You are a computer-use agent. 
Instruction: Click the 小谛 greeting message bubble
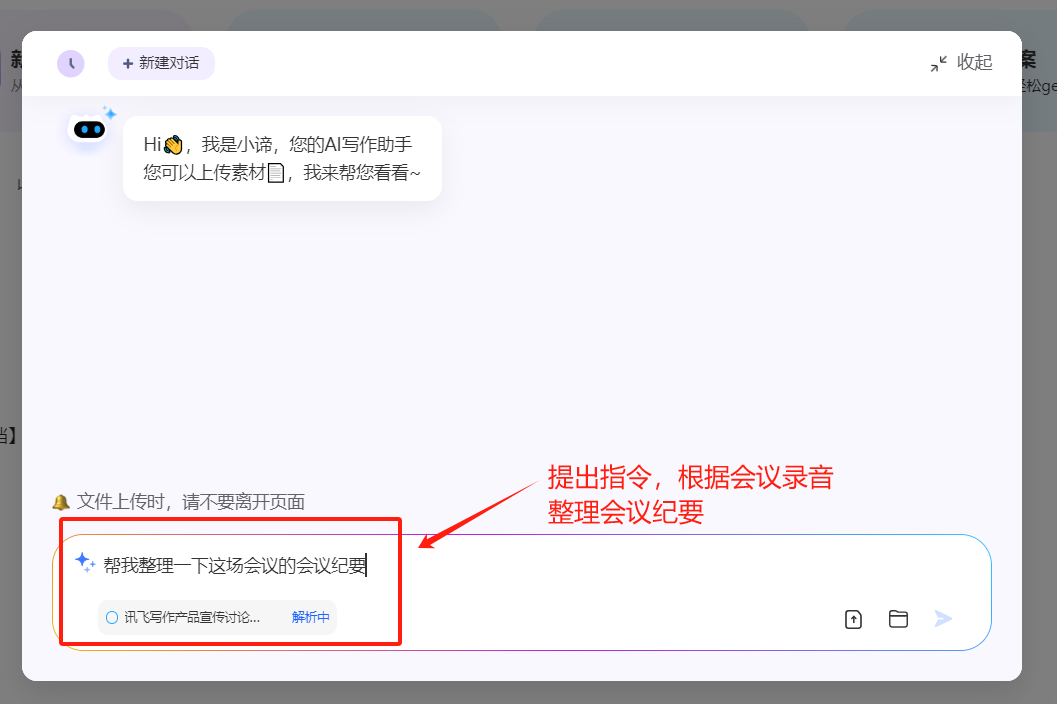click(282, 158)
